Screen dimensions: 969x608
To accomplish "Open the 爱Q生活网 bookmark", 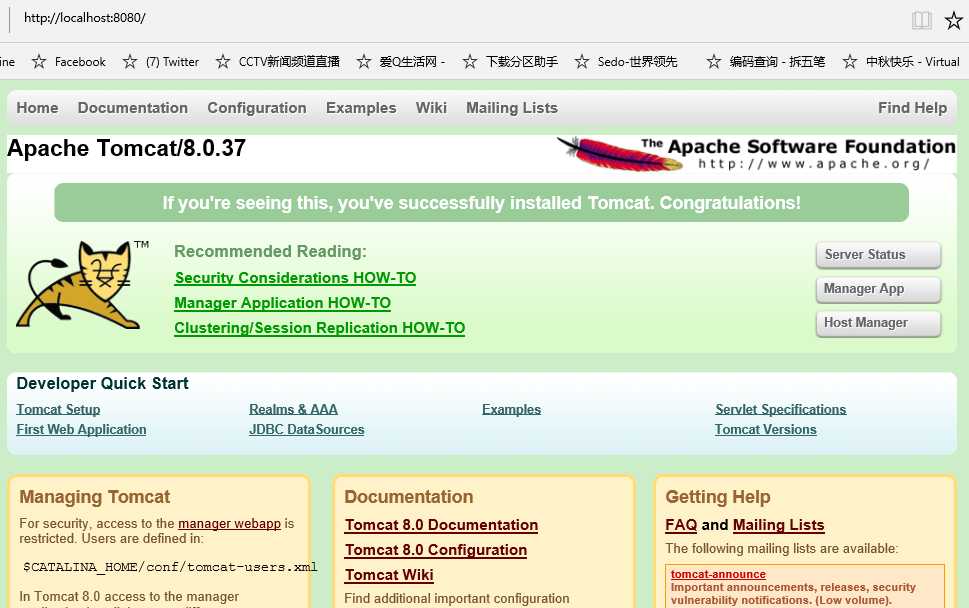I will click(x=401, y=62).
